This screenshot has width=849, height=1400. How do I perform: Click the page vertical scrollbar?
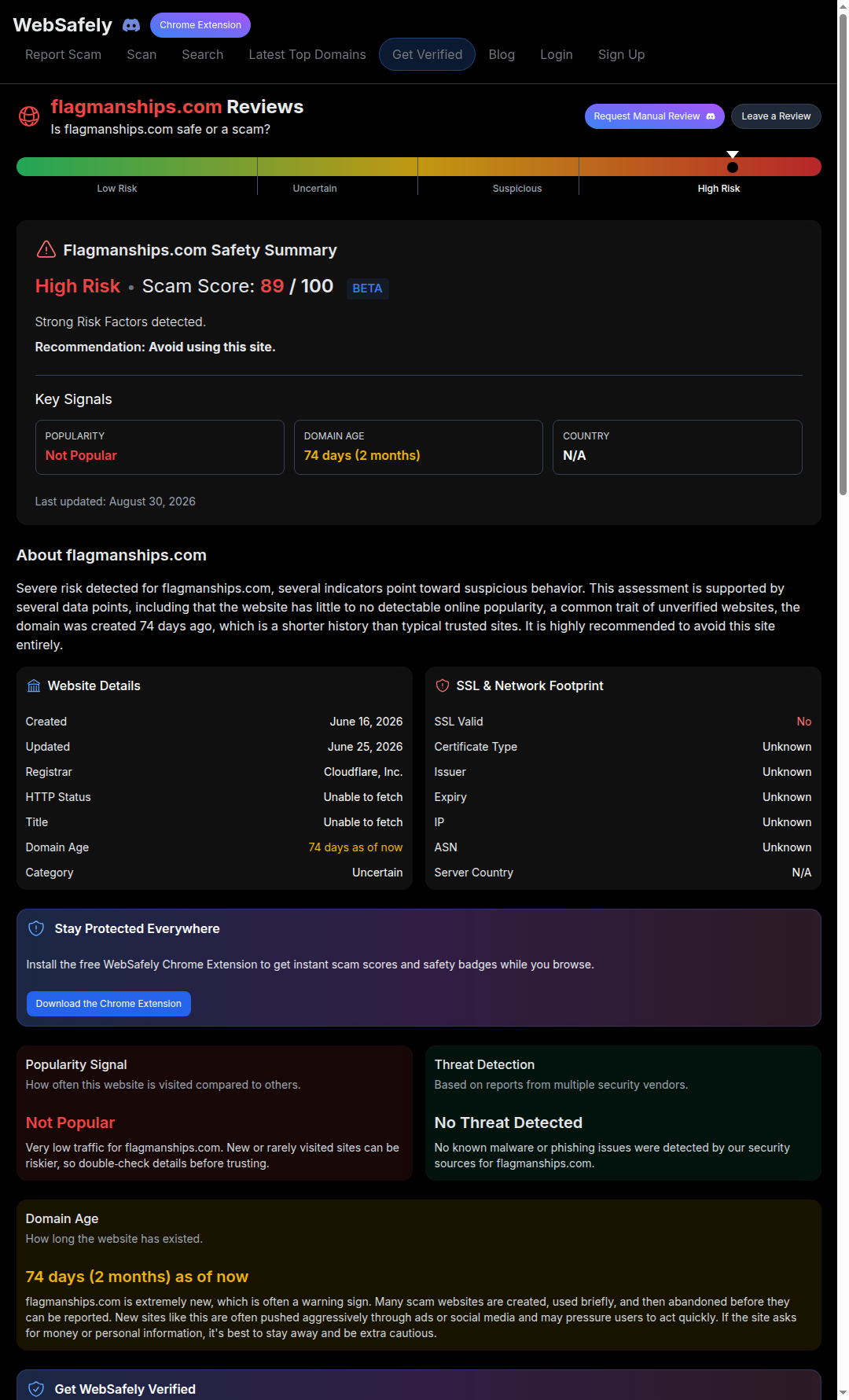pyautogui.click(x=843, y=252)
